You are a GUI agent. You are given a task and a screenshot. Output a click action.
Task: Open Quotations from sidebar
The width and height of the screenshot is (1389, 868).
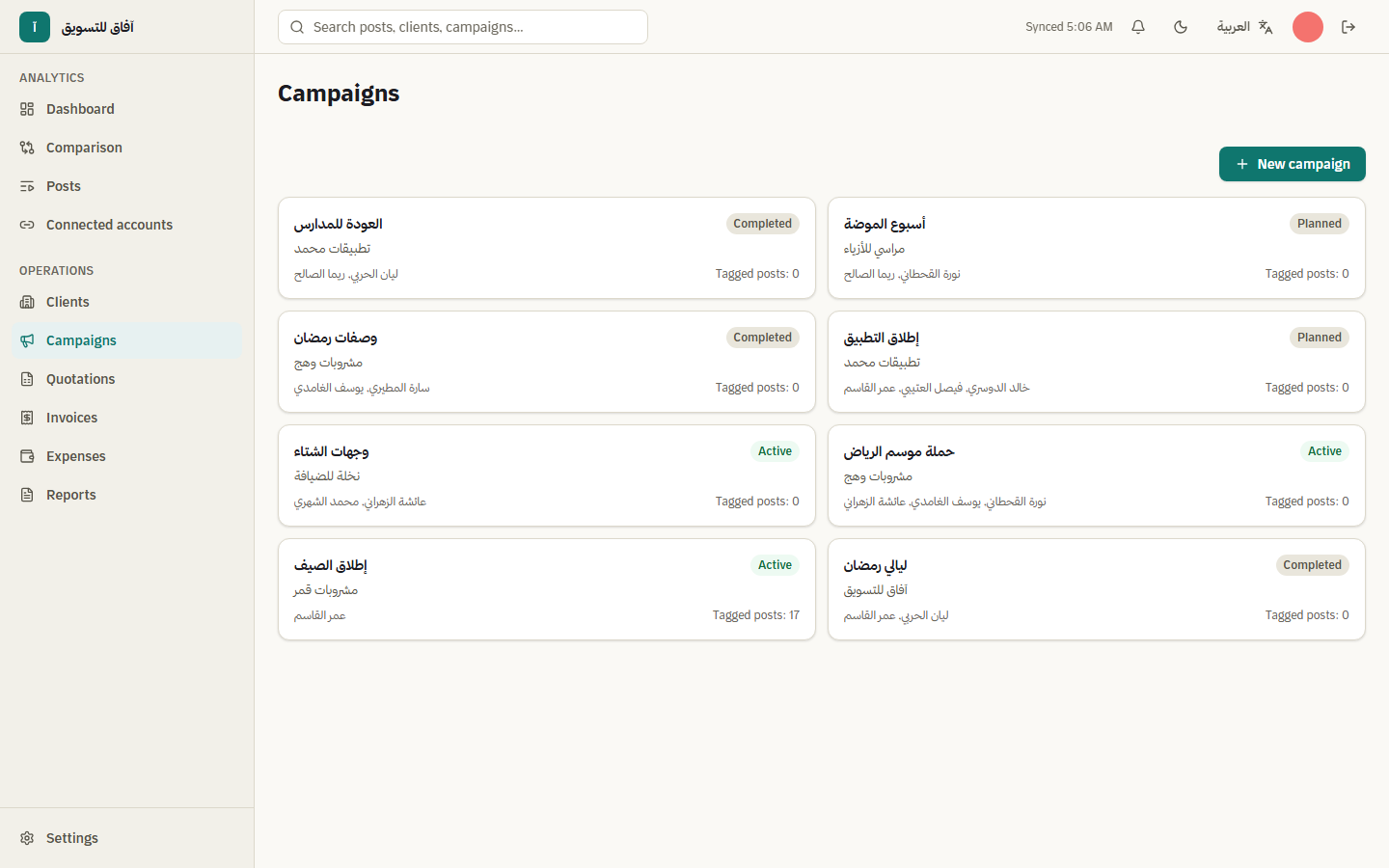pos(126,379)
